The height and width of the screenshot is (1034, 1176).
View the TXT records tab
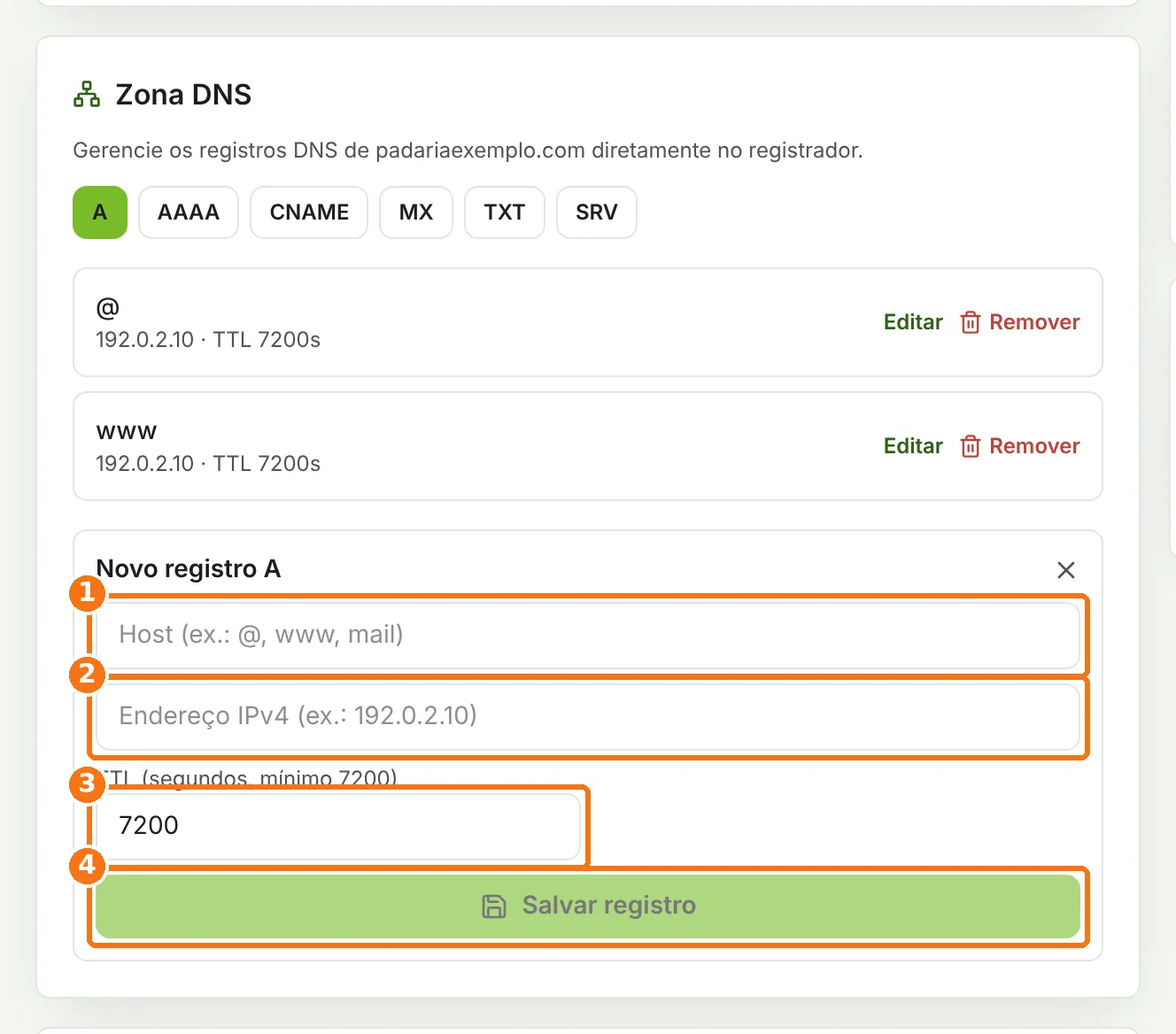(x=505, y=212)
